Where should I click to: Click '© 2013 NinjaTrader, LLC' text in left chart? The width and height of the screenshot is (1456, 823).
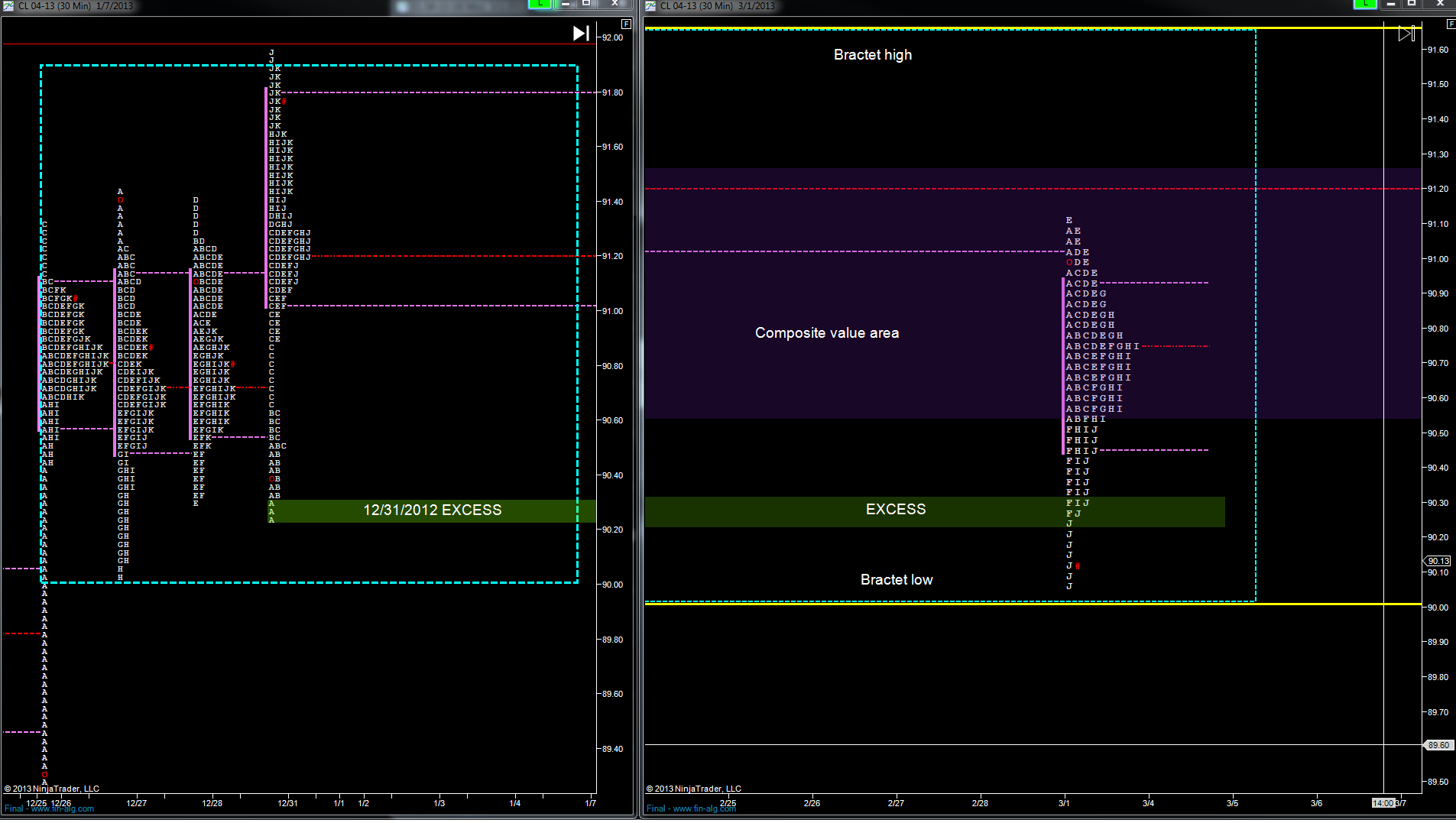(x=52, y=789)
